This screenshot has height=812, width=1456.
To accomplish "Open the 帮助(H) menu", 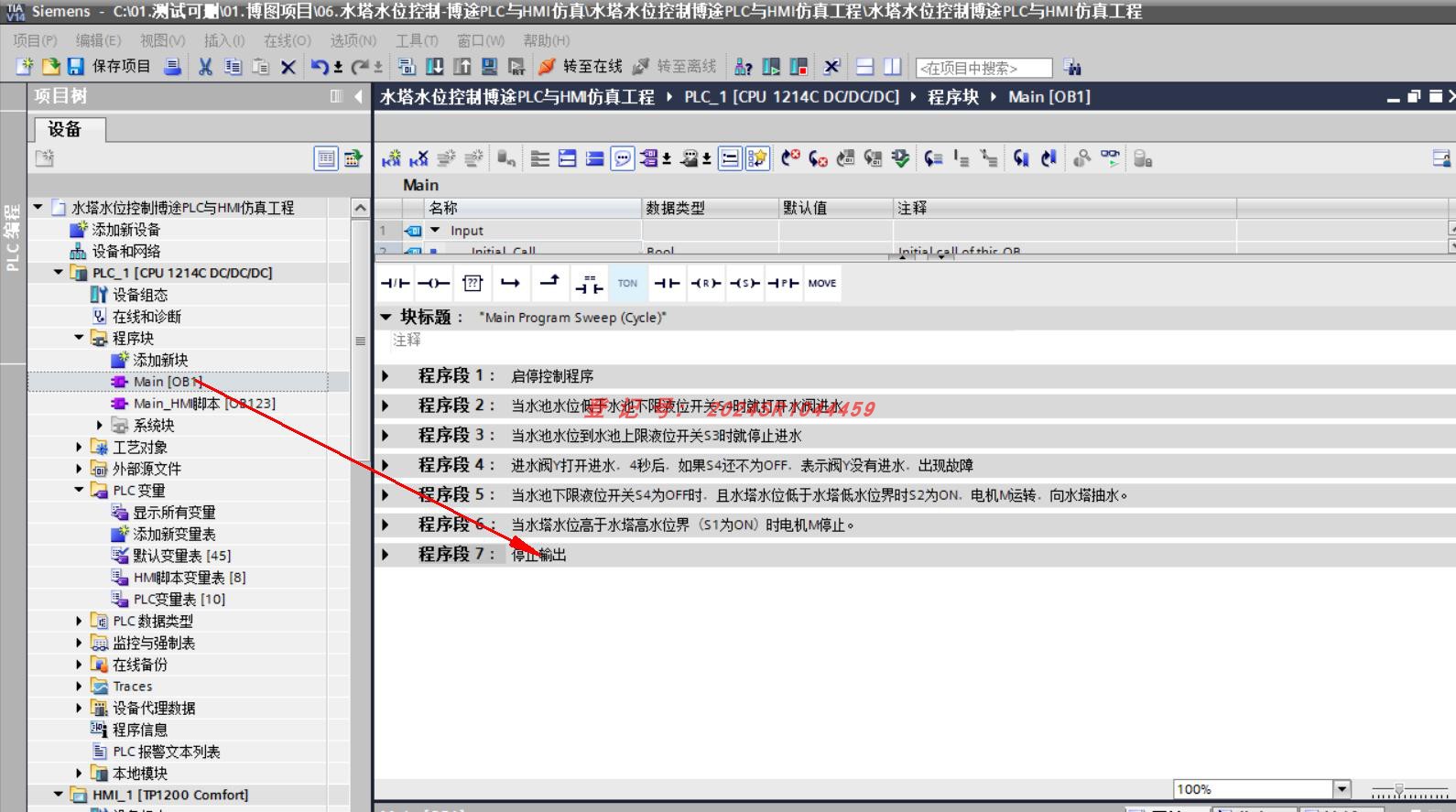I will pyautogui.click(x=546, y=40).
